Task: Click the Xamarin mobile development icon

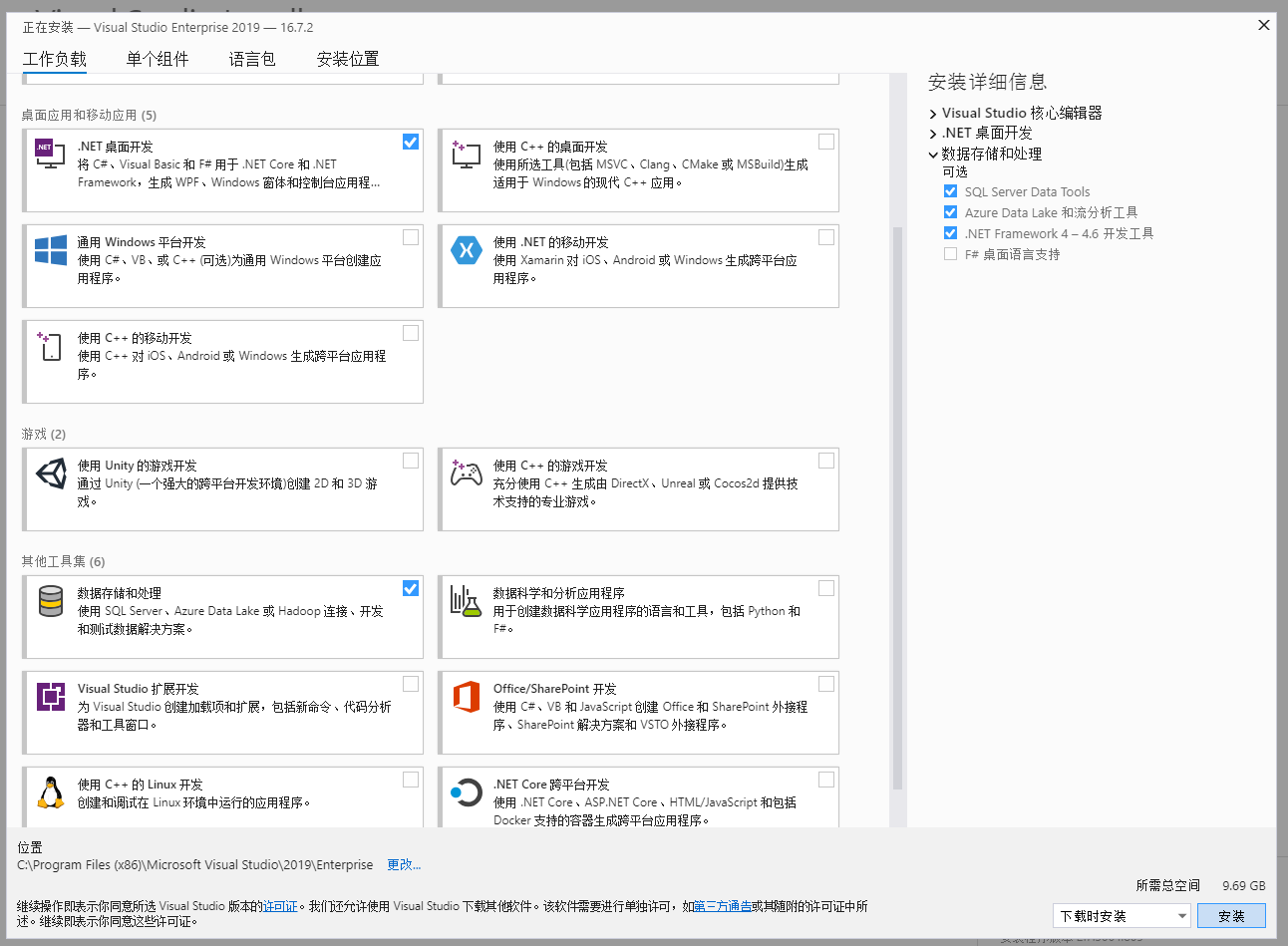Action: click(x=466, y=249)
